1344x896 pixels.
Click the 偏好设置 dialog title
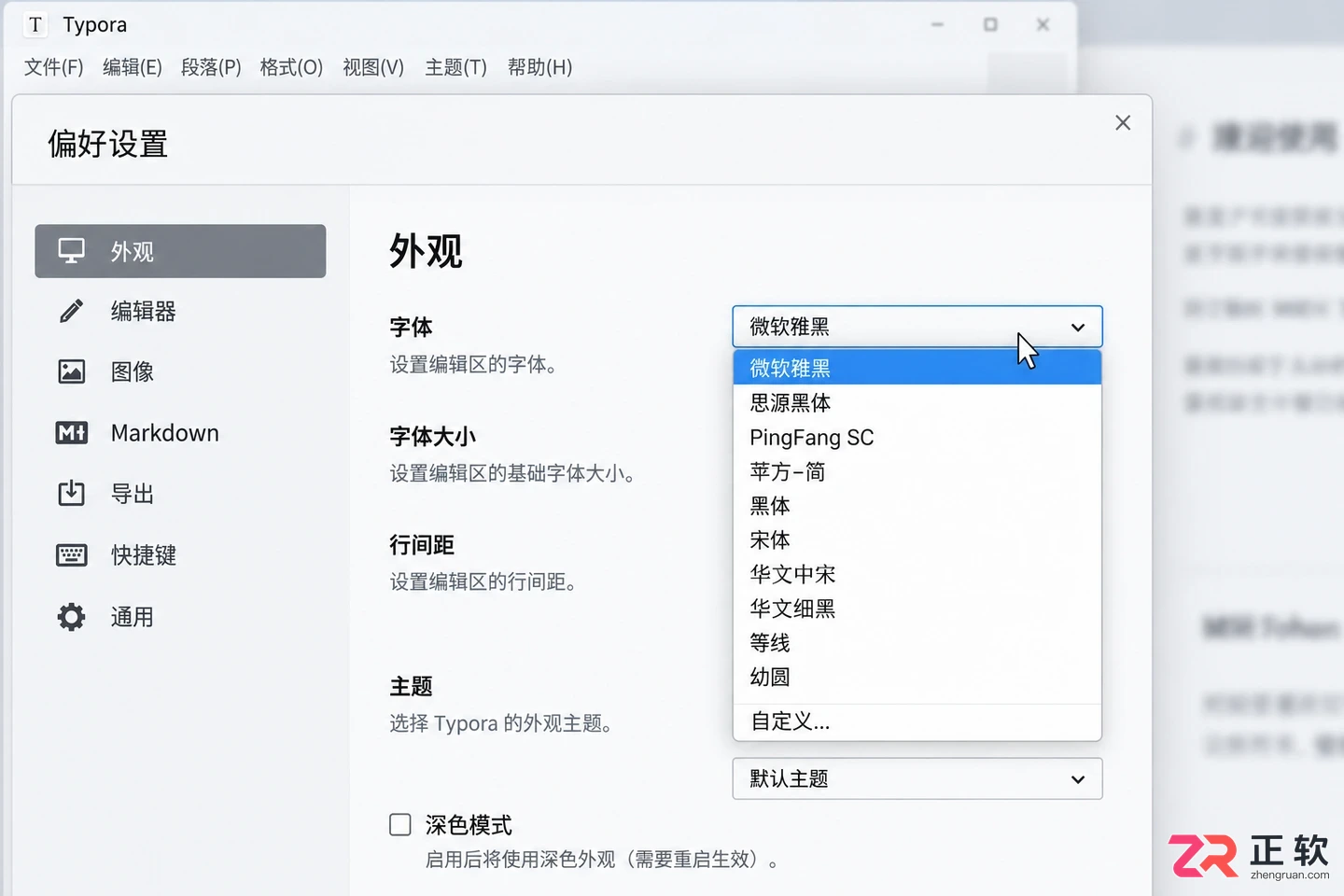pyautogui.click(x=107, y=144)
